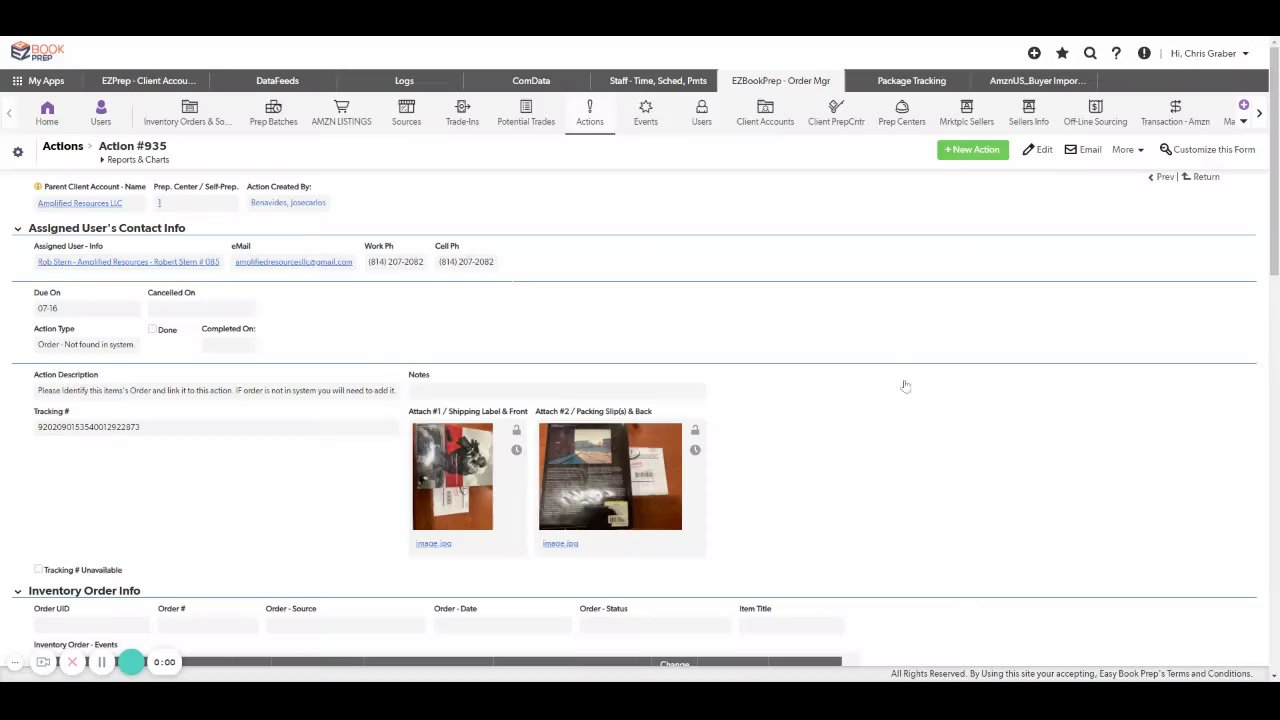Open Hi, Chris Graber user menu
This screenshot has width=1280, height=720.
(1210, 53)
